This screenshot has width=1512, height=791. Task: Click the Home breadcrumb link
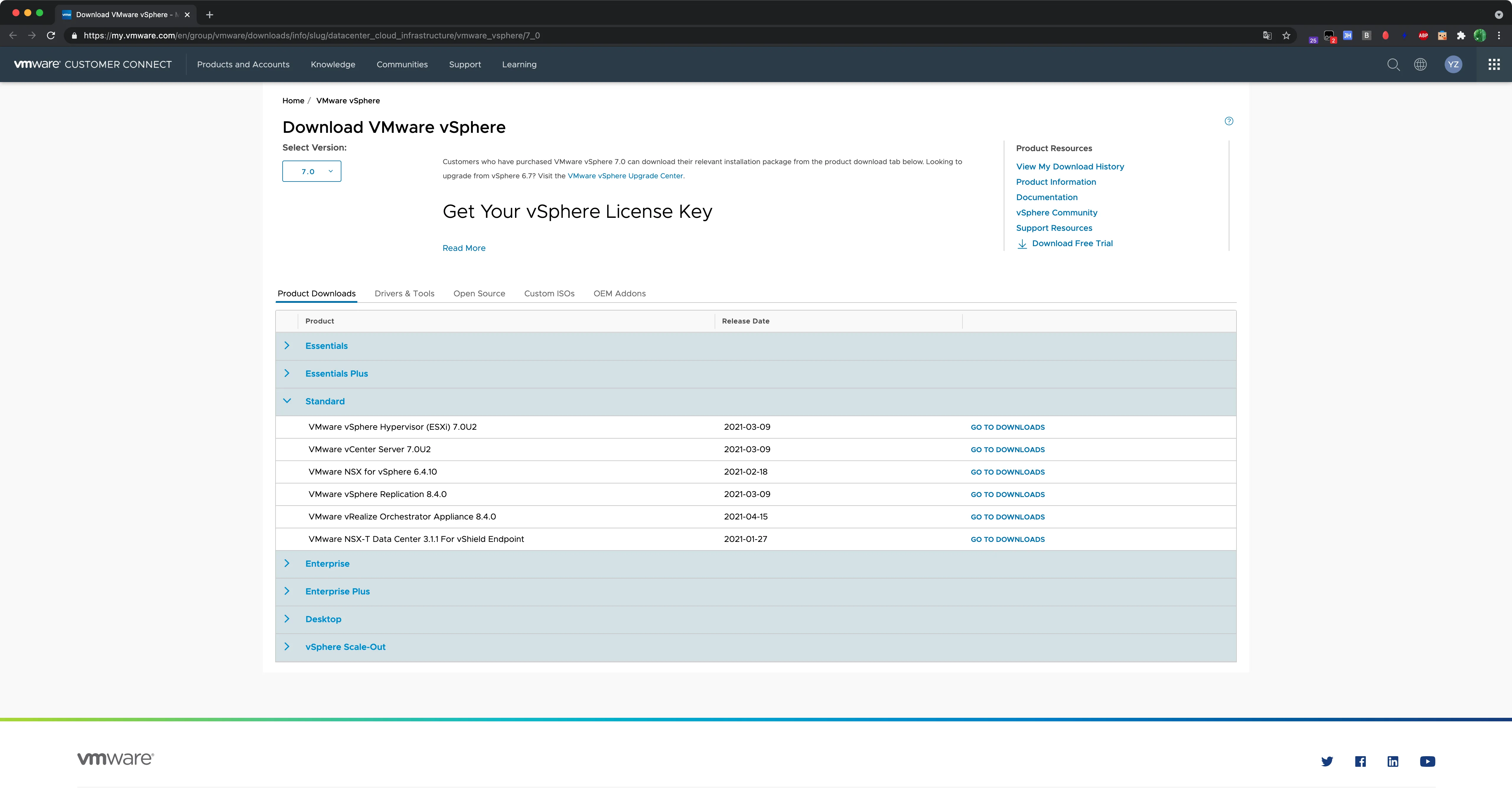[x=293, y=100]
